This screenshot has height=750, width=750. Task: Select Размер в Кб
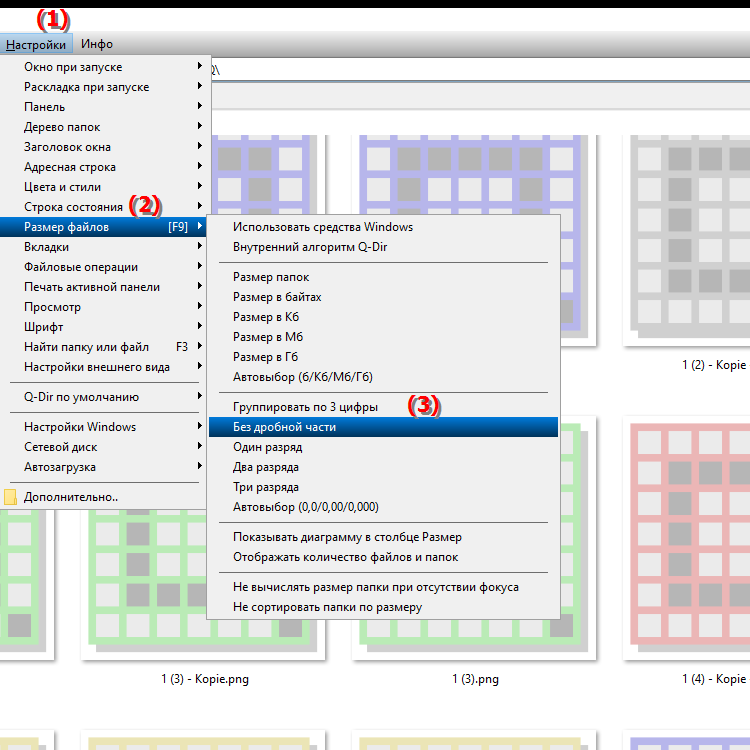[383, 317]
